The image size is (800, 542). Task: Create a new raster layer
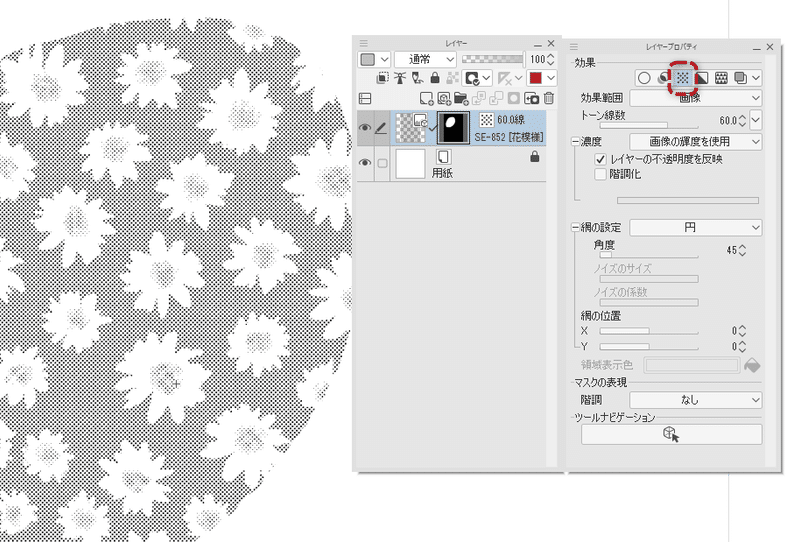tap(426, 98)
